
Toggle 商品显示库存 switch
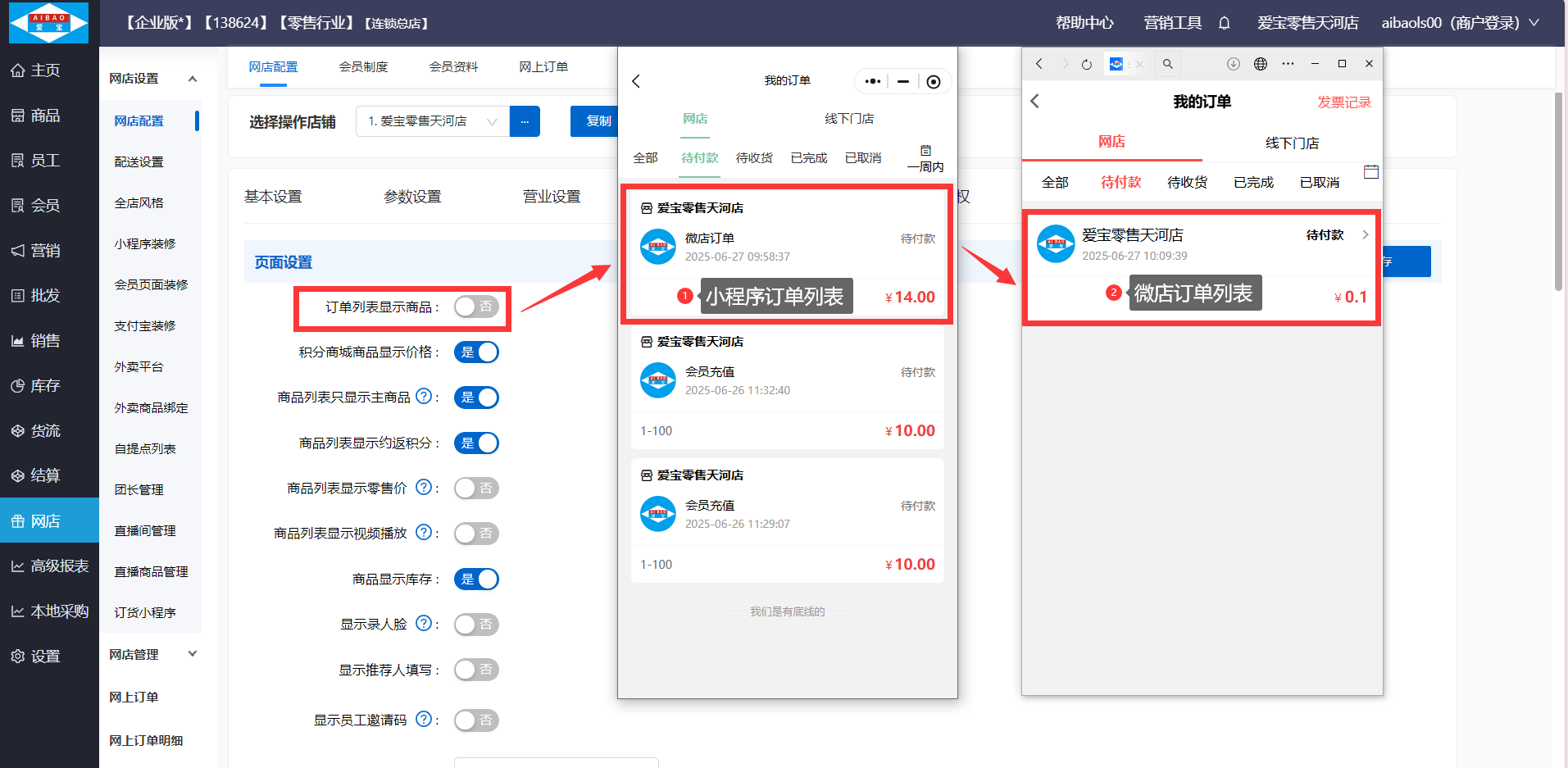[476, 579]
